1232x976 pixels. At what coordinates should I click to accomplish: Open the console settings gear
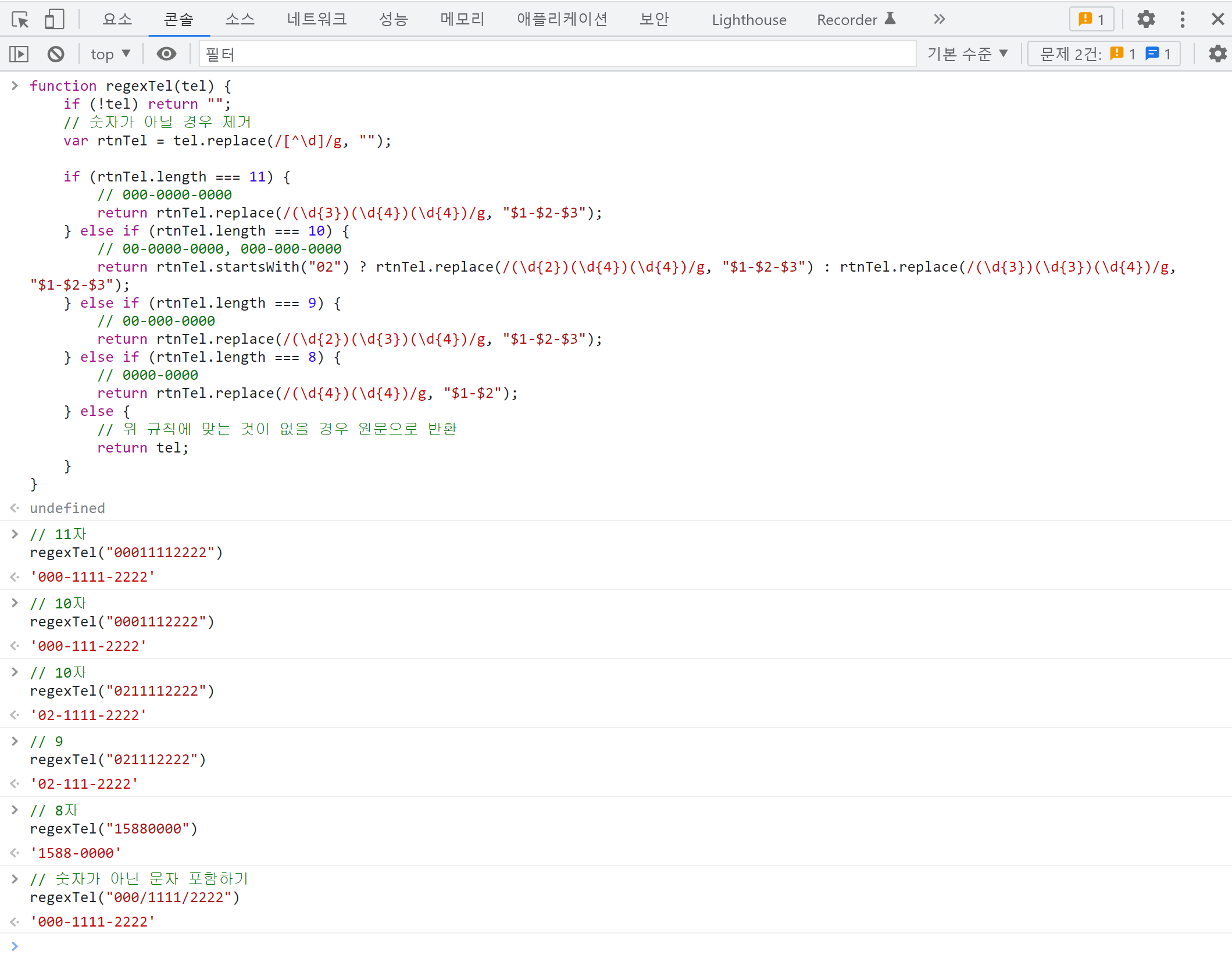click(x=1217, y=54)
